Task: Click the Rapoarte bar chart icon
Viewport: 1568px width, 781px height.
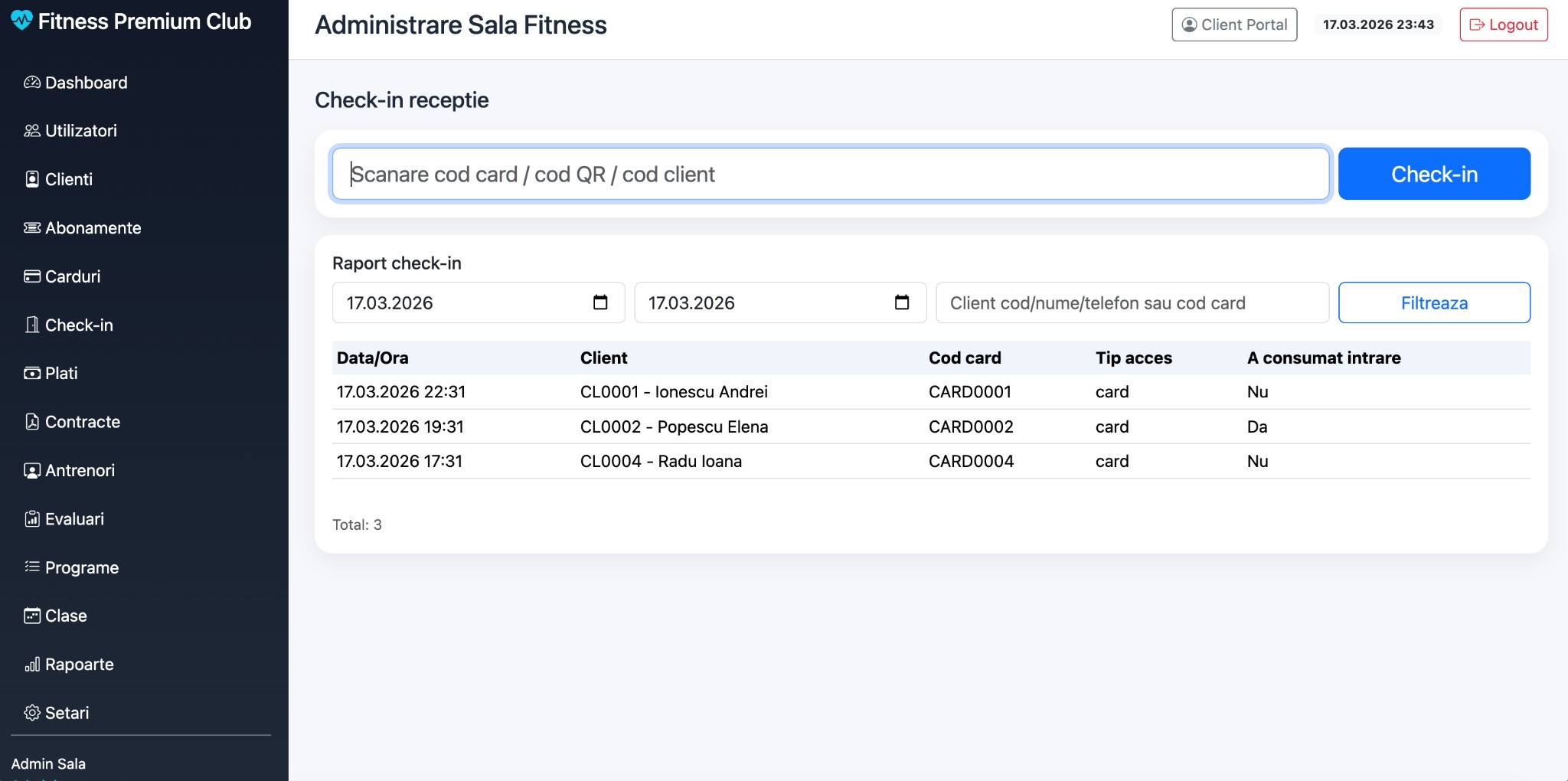Action: 32,665
